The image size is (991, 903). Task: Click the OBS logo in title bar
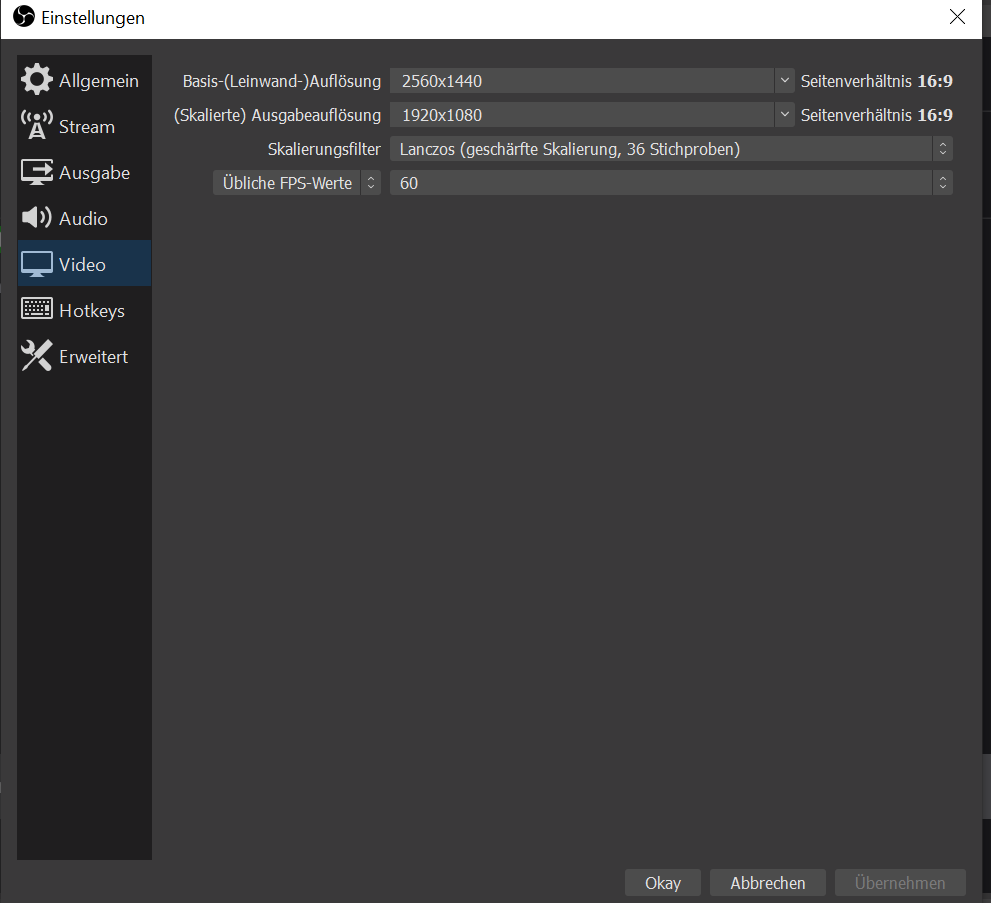[23, 18]
